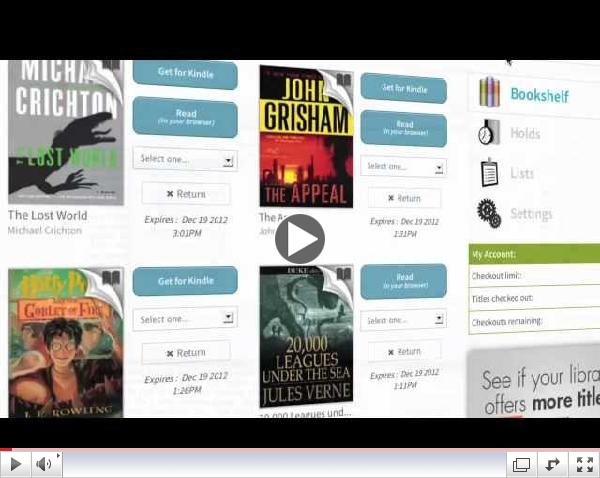
Task: Click the Lists clipboard icon
Action: click(x=489, y=172)
